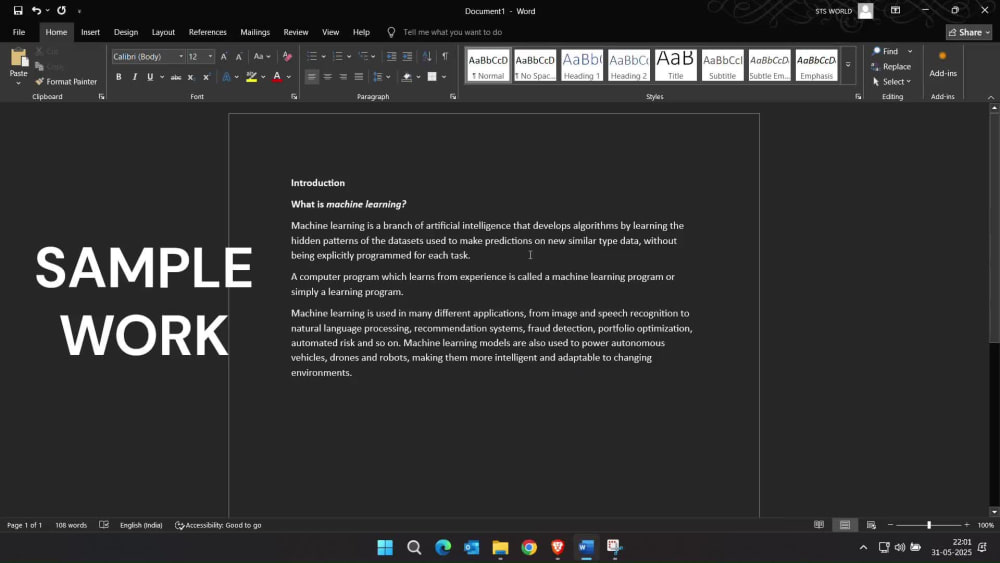Open the Insert tab
The width and height of the screenshot is (1000, 563).
(90, 32)
